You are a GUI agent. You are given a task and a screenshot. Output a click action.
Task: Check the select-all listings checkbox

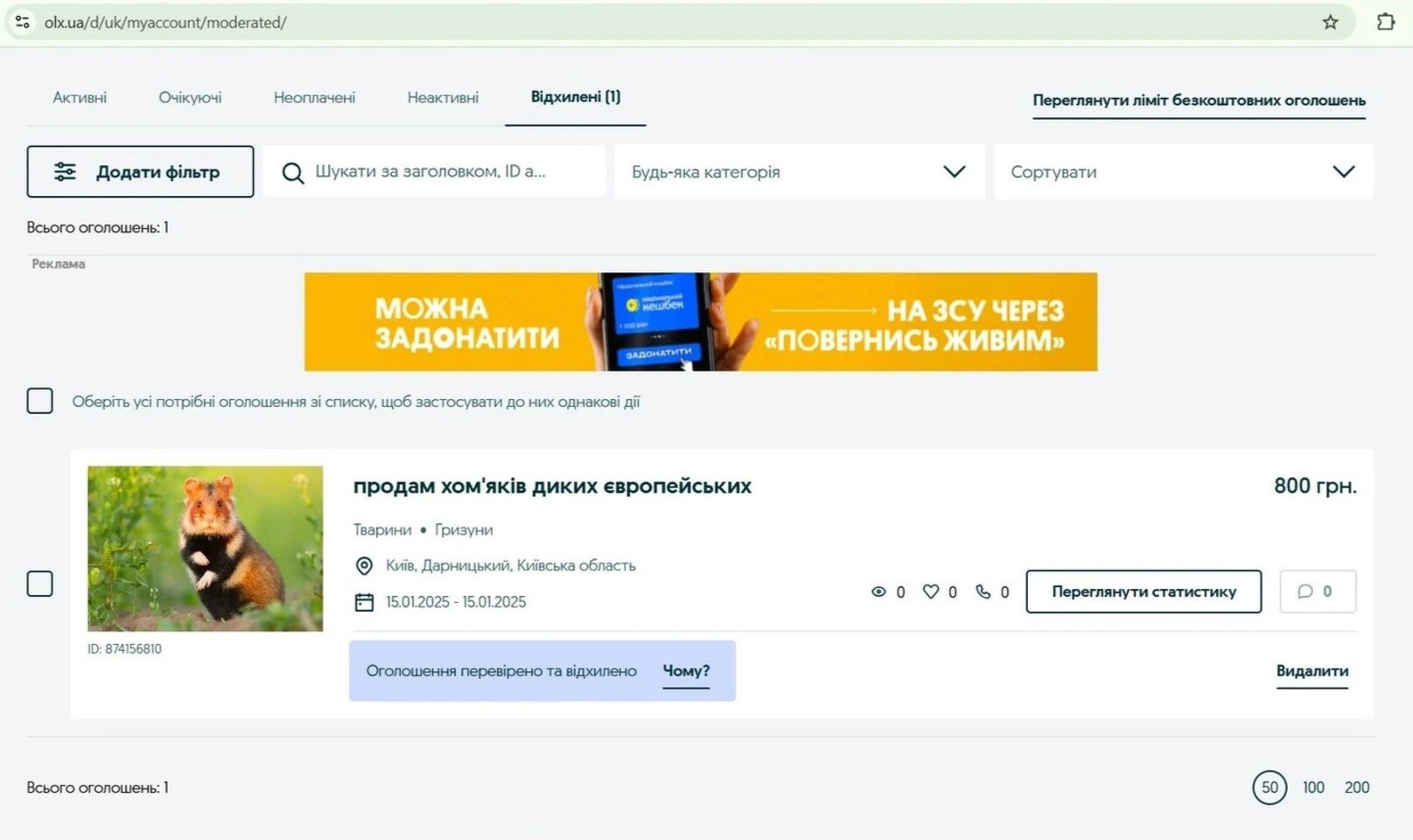40,401
